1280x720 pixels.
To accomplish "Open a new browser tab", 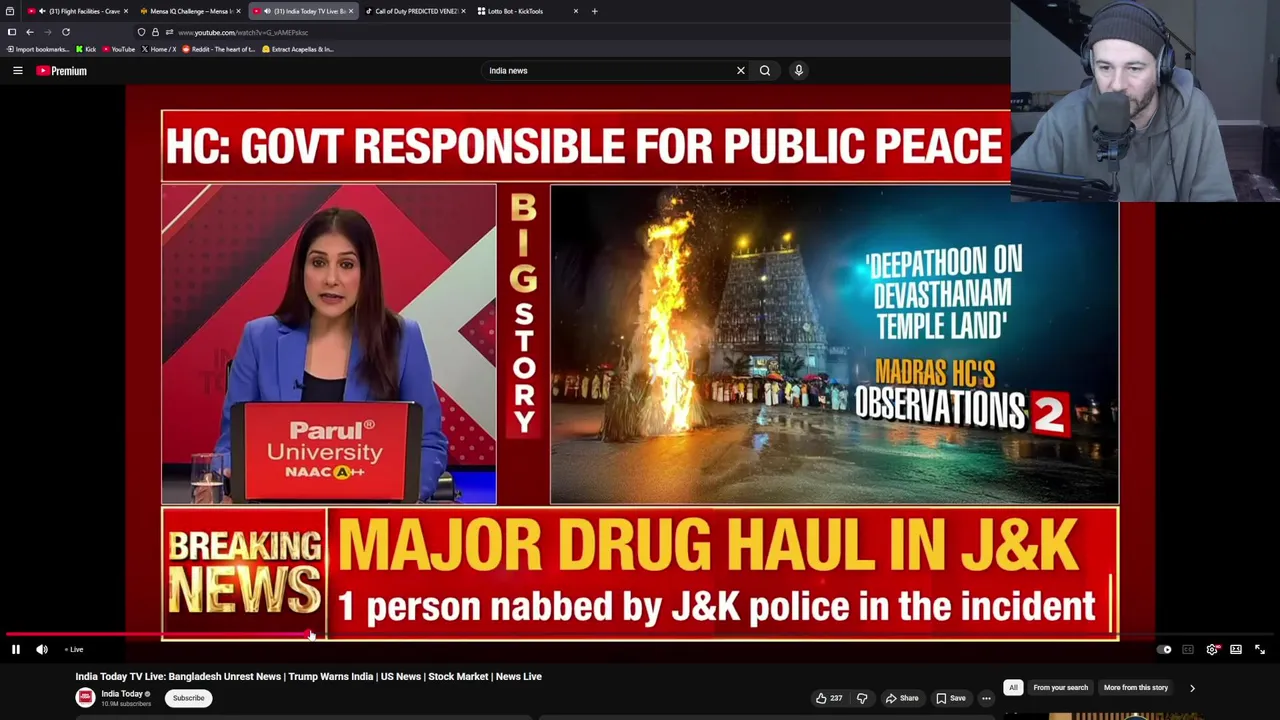I will click(x=594, y=11).
